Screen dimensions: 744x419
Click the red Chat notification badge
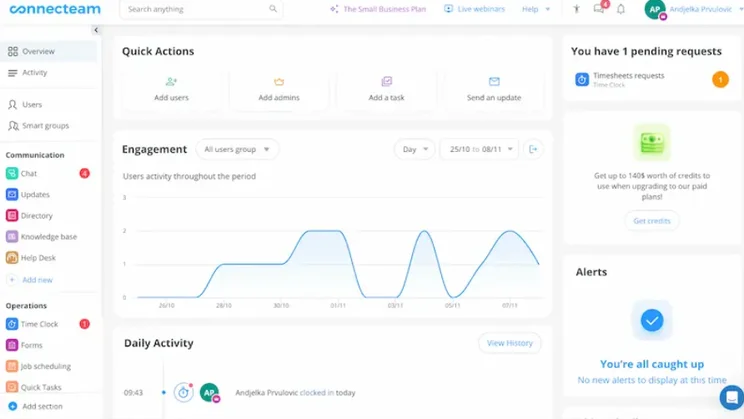click(84, 173)
